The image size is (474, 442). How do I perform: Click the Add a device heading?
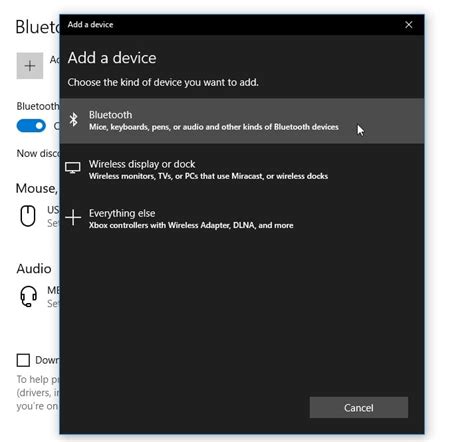(x=112, y=58)
